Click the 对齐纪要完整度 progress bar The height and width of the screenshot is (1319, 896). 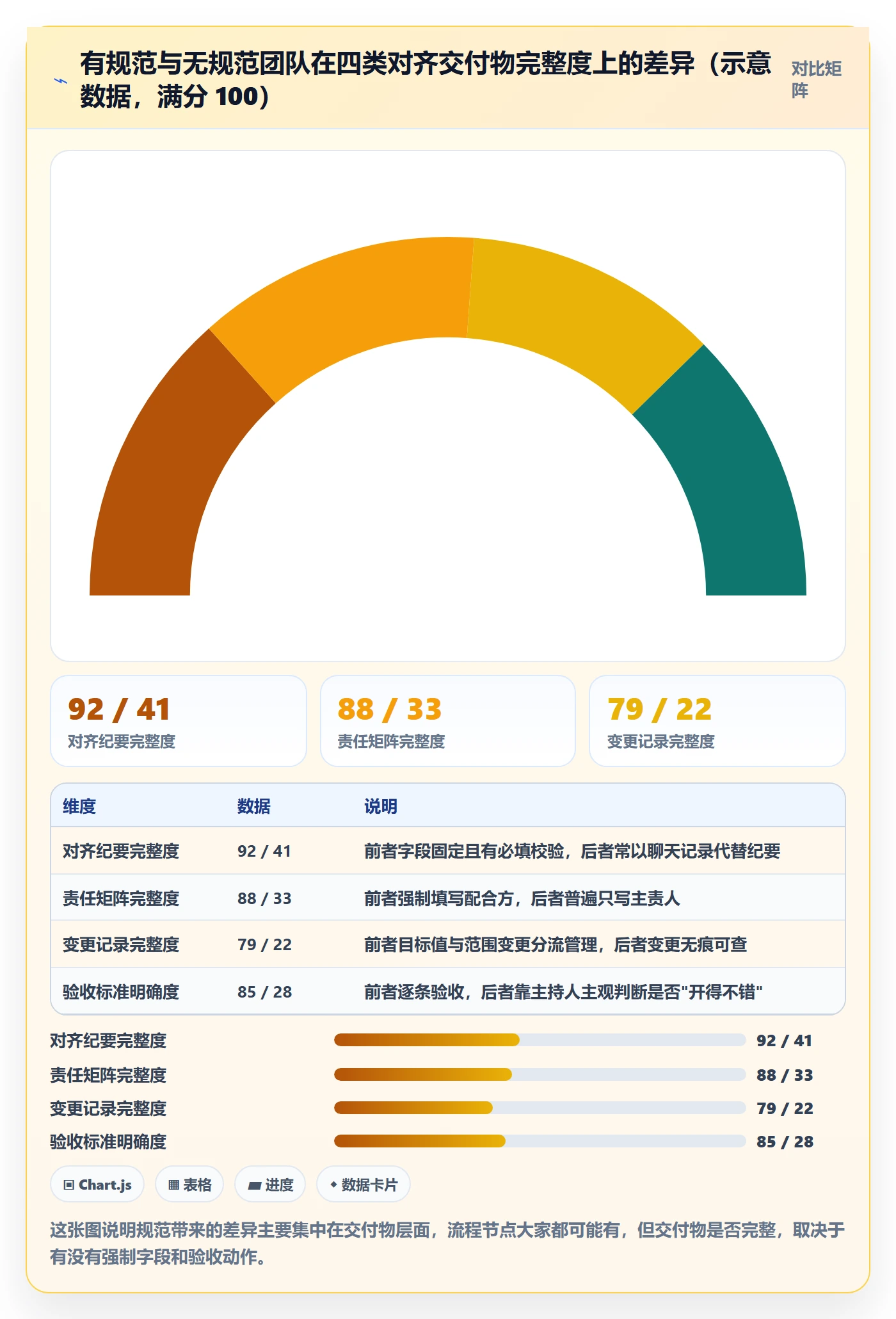[540, 1040]
